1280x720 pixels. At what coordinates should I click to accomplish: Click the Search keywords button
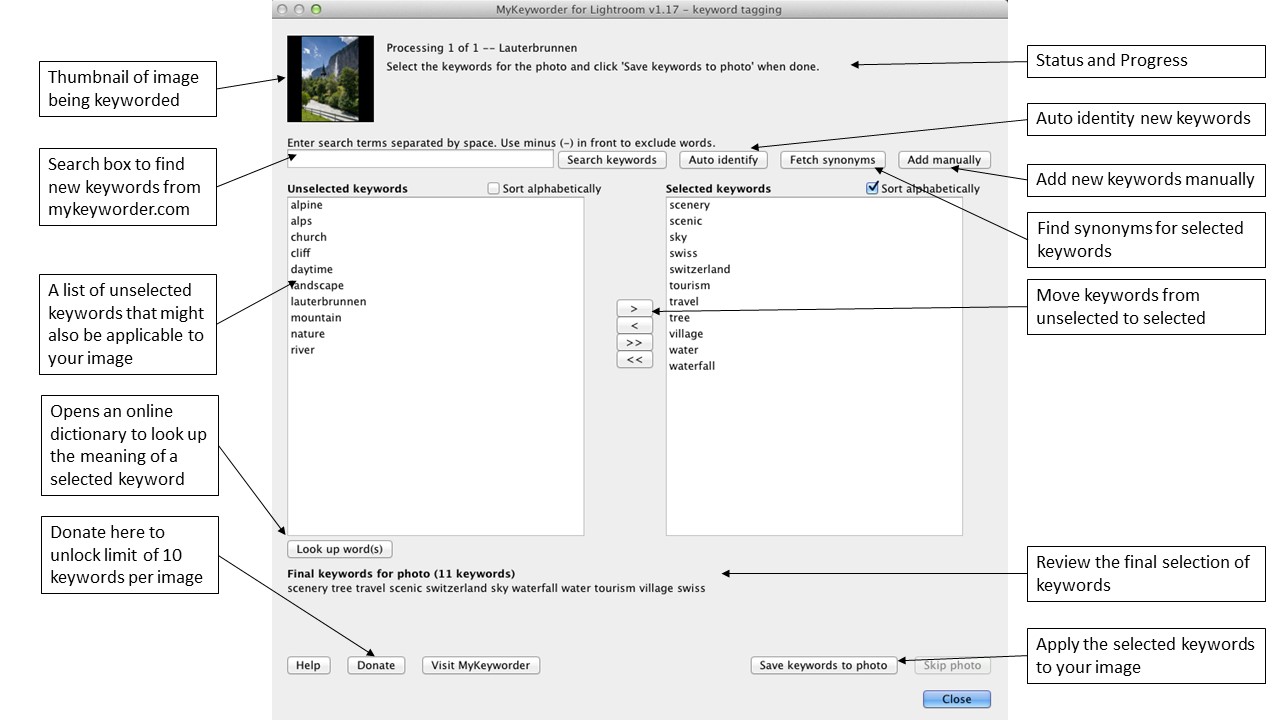pyautogui.click(x=612, y=160)
